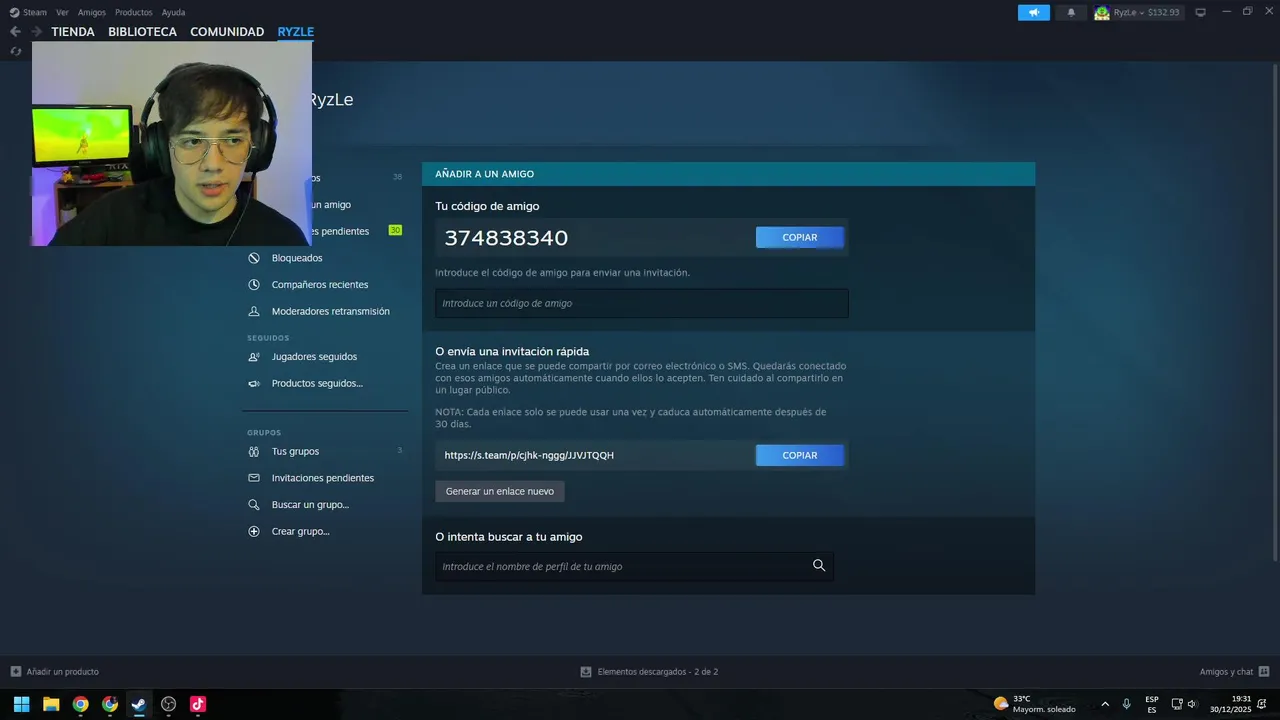
Task: Open the Ayuda menu
Action: 173,12
